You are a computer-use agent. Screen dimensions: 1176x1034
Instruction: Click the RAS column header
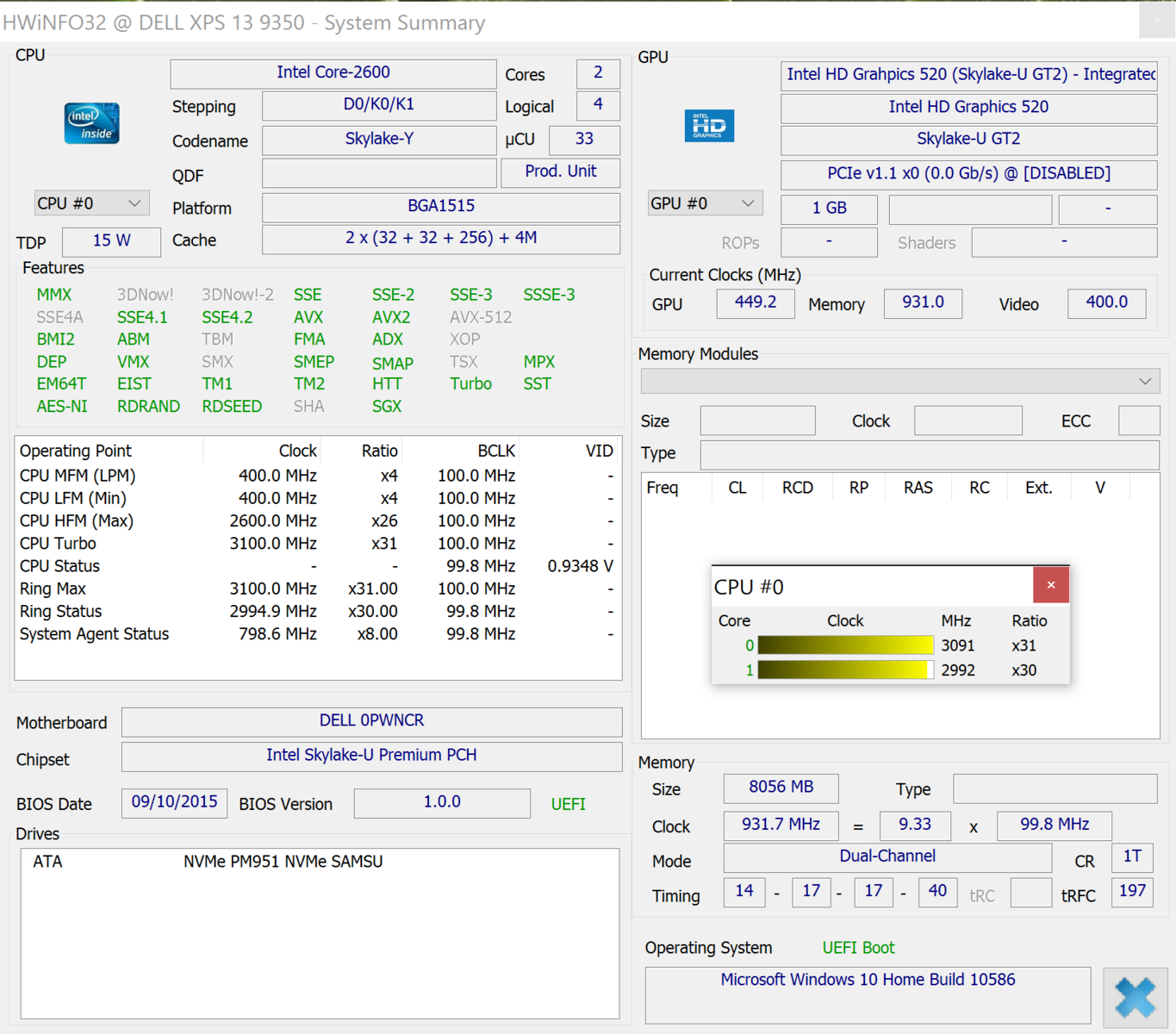point(918,488)
